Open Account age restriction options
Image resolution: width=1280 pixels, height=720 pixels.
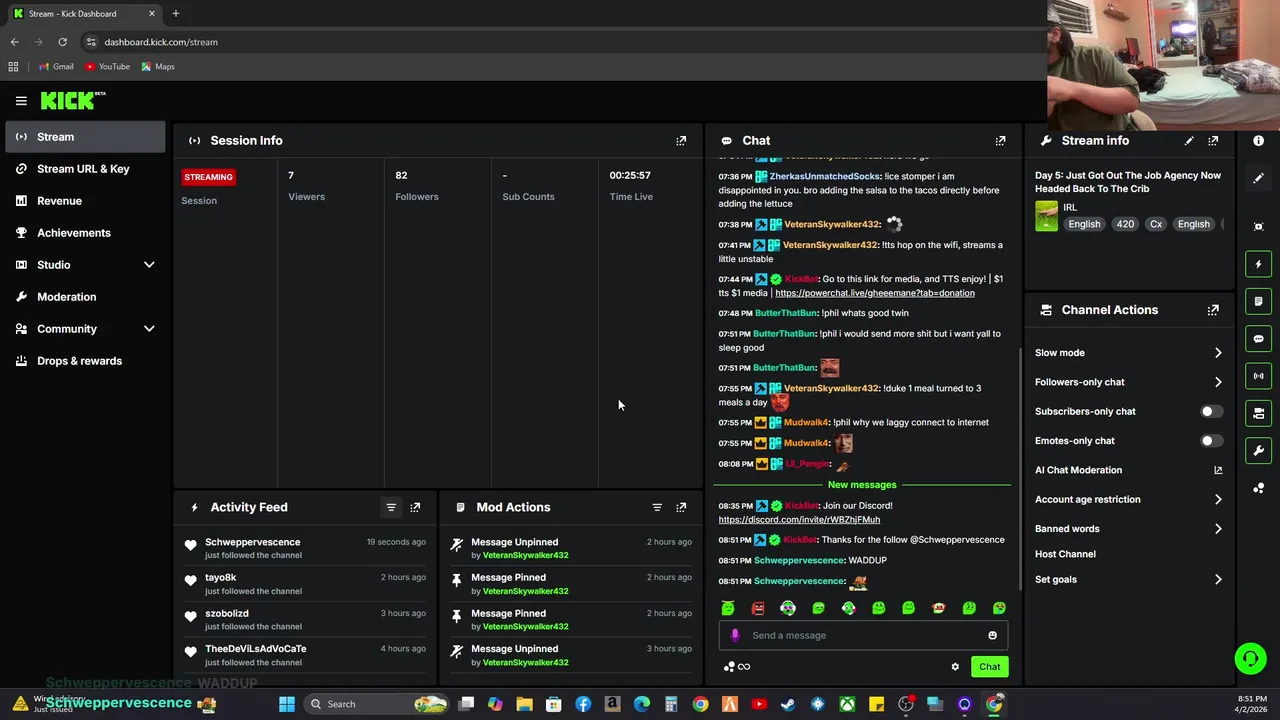pos(1128,499)
